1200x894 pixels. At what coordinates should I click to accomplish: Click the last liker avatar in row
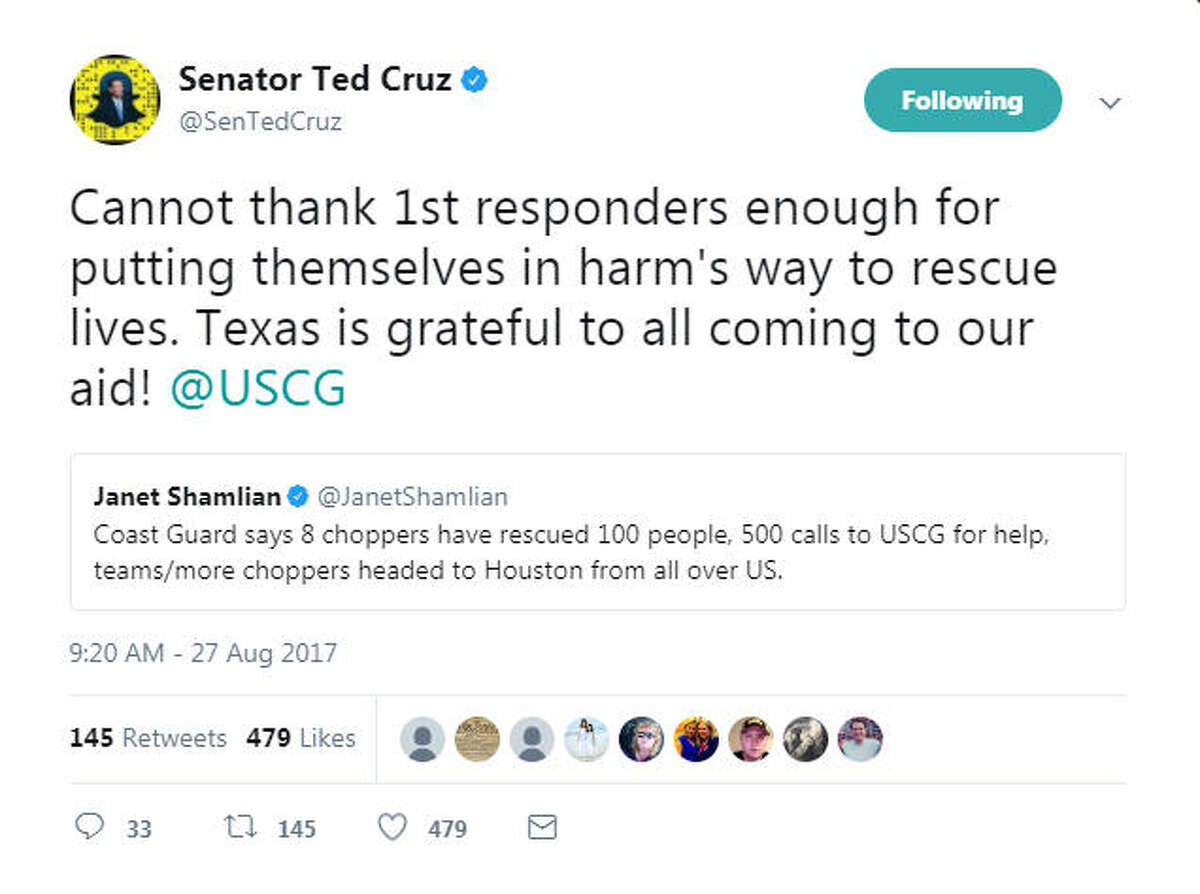point(860,739)
